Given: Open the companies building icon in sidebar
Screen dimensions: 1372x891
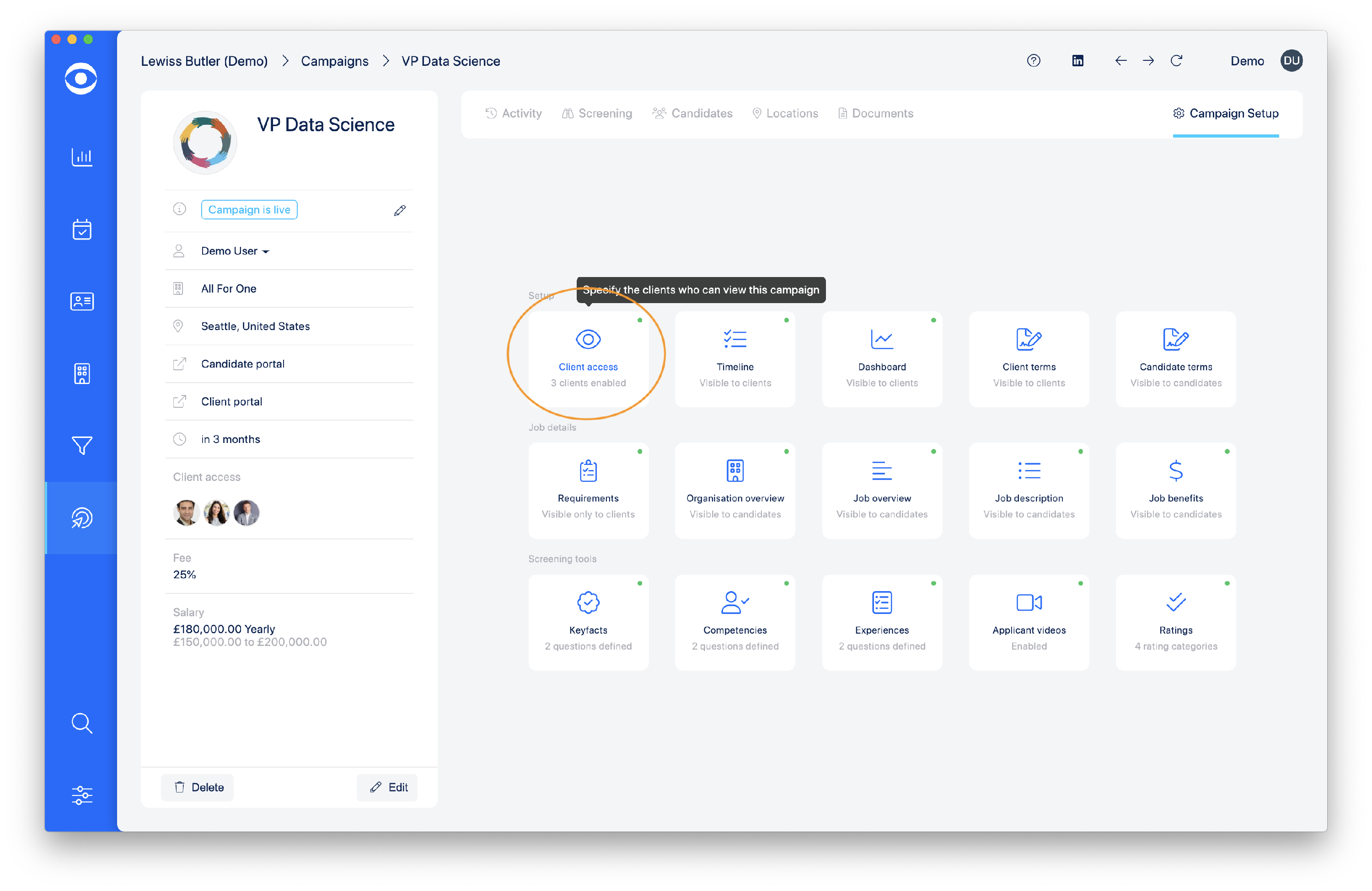Looking at the screenshot, I should pyautogui.click(x=82, y=373).
